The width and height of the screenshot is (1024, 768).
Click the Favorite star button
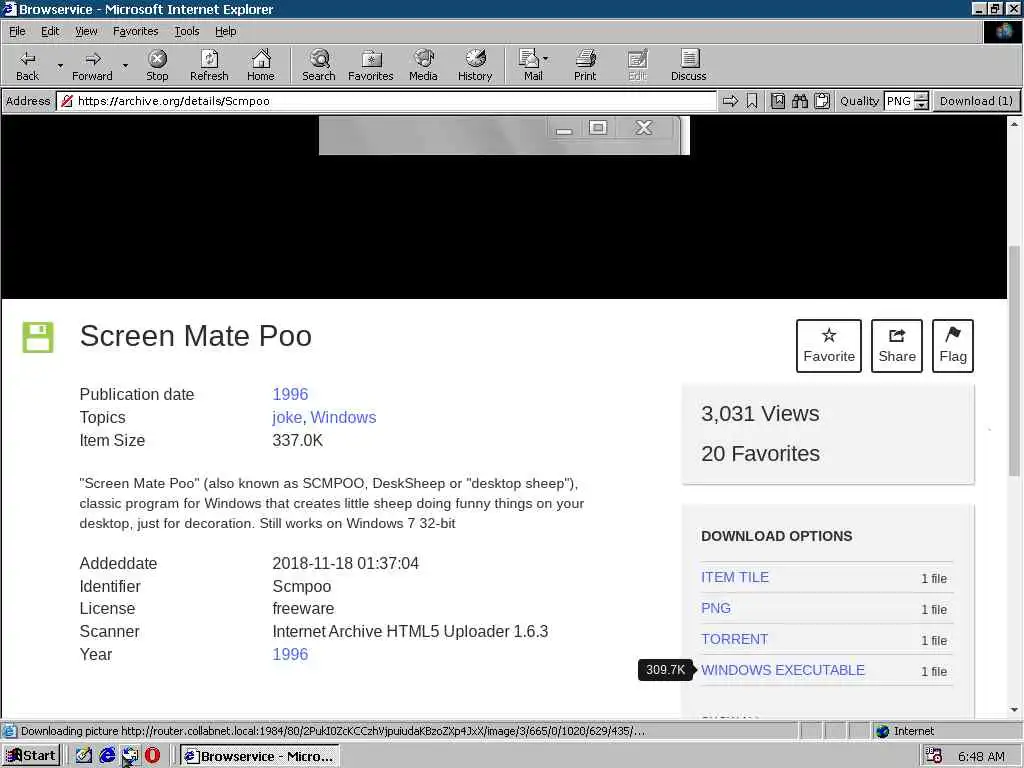(x=829, y=345)
